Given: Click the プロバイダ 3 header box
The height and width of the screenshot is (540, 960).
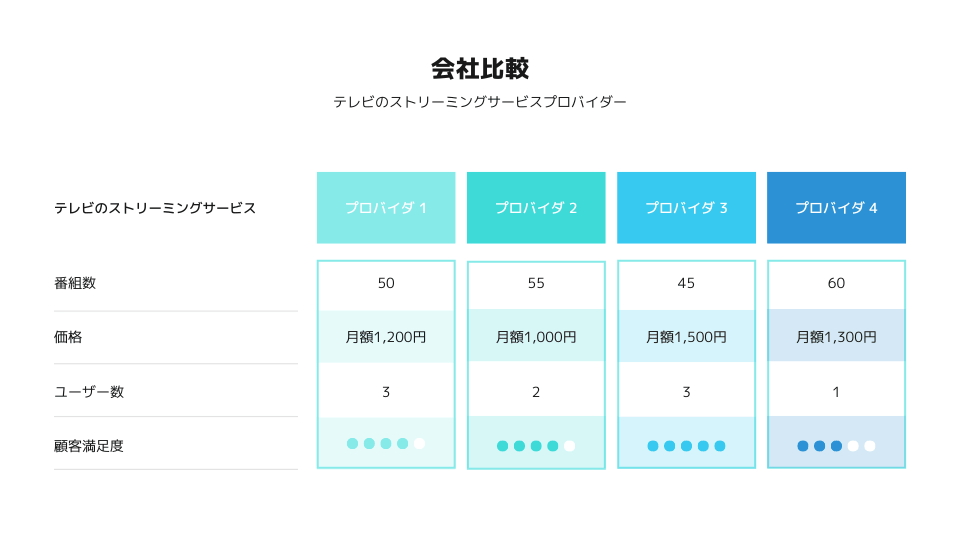Looking at the screenshot, I should point(686,208).
